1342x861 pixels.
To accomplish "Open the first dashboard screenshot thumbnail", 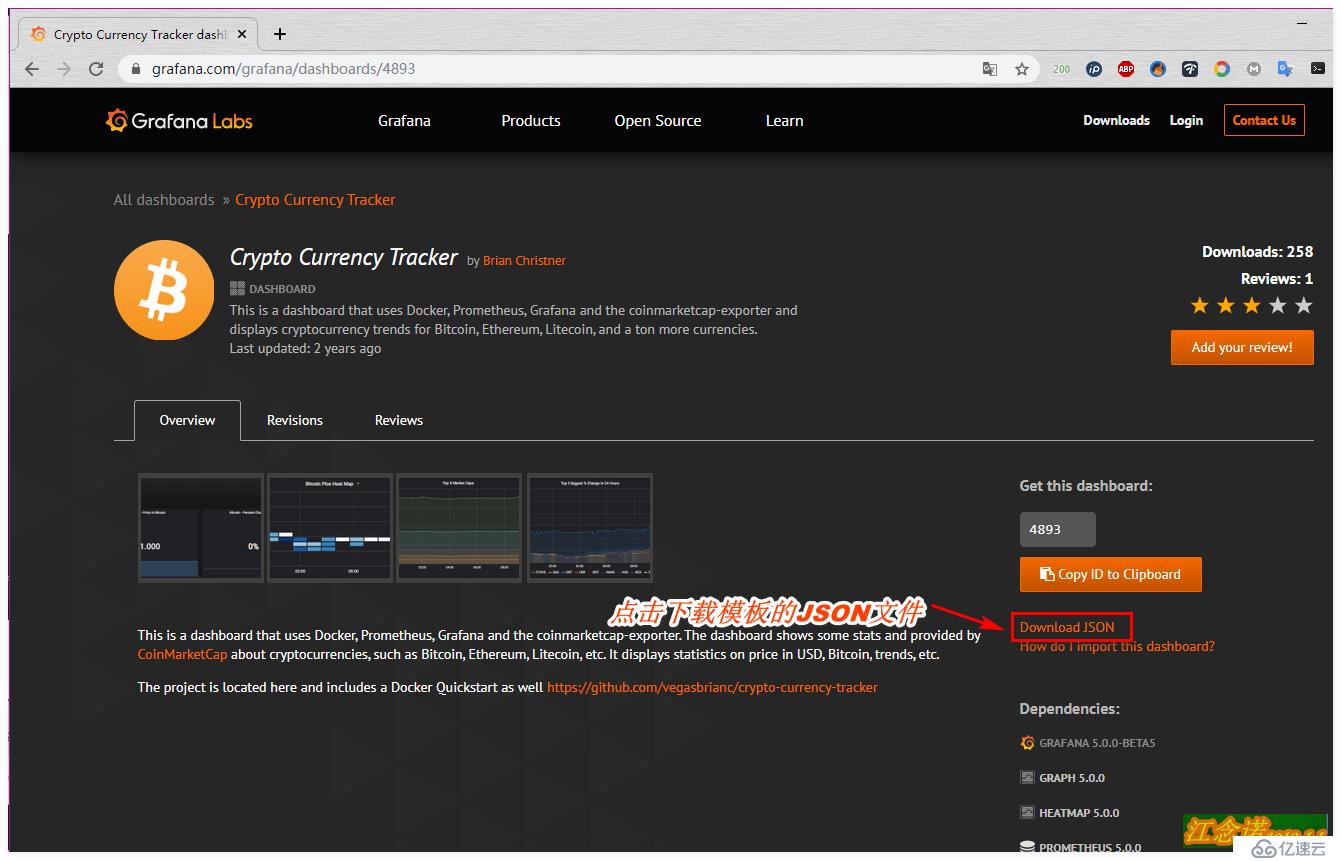I will (201, 527).
